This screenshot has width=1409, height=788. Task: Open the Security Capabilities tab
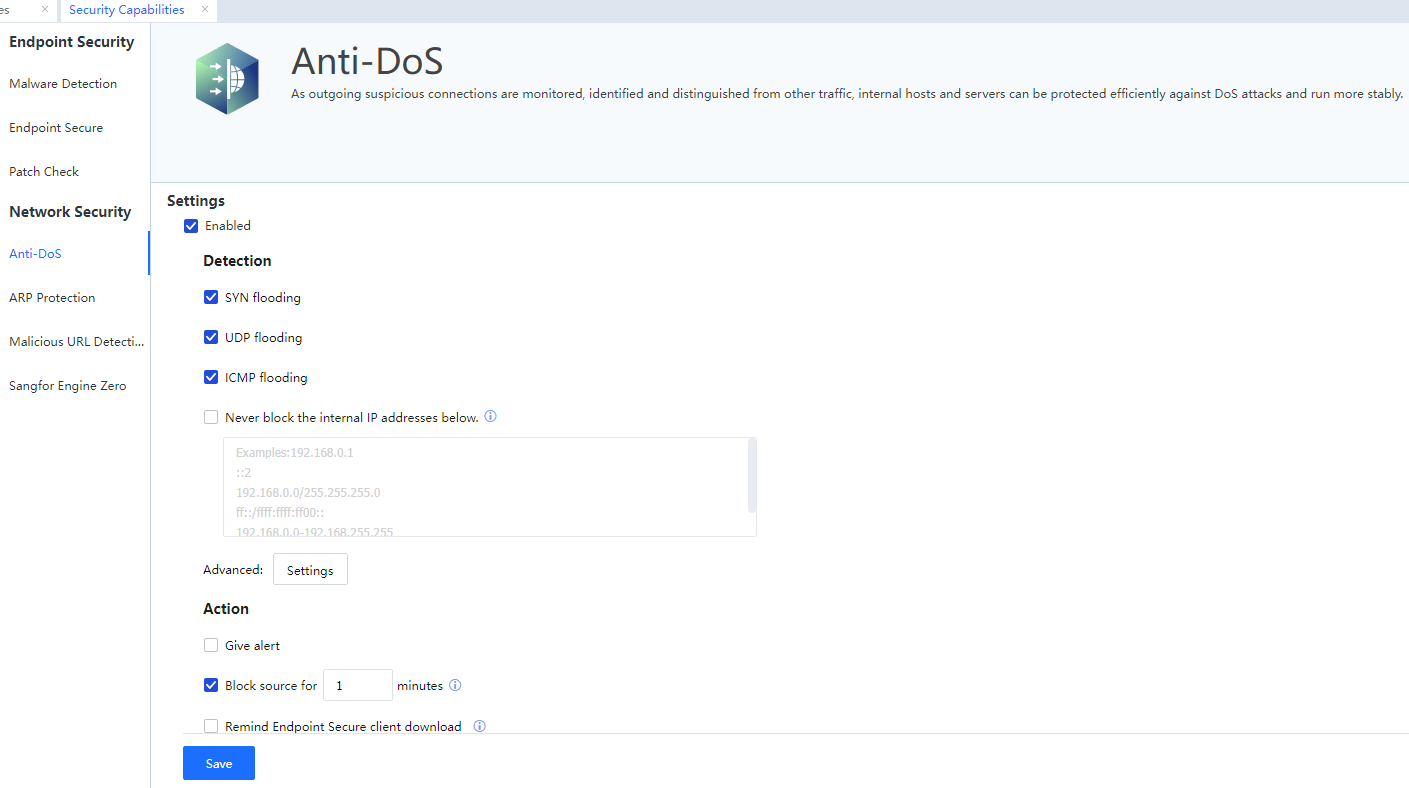click(x=127, y=10)
